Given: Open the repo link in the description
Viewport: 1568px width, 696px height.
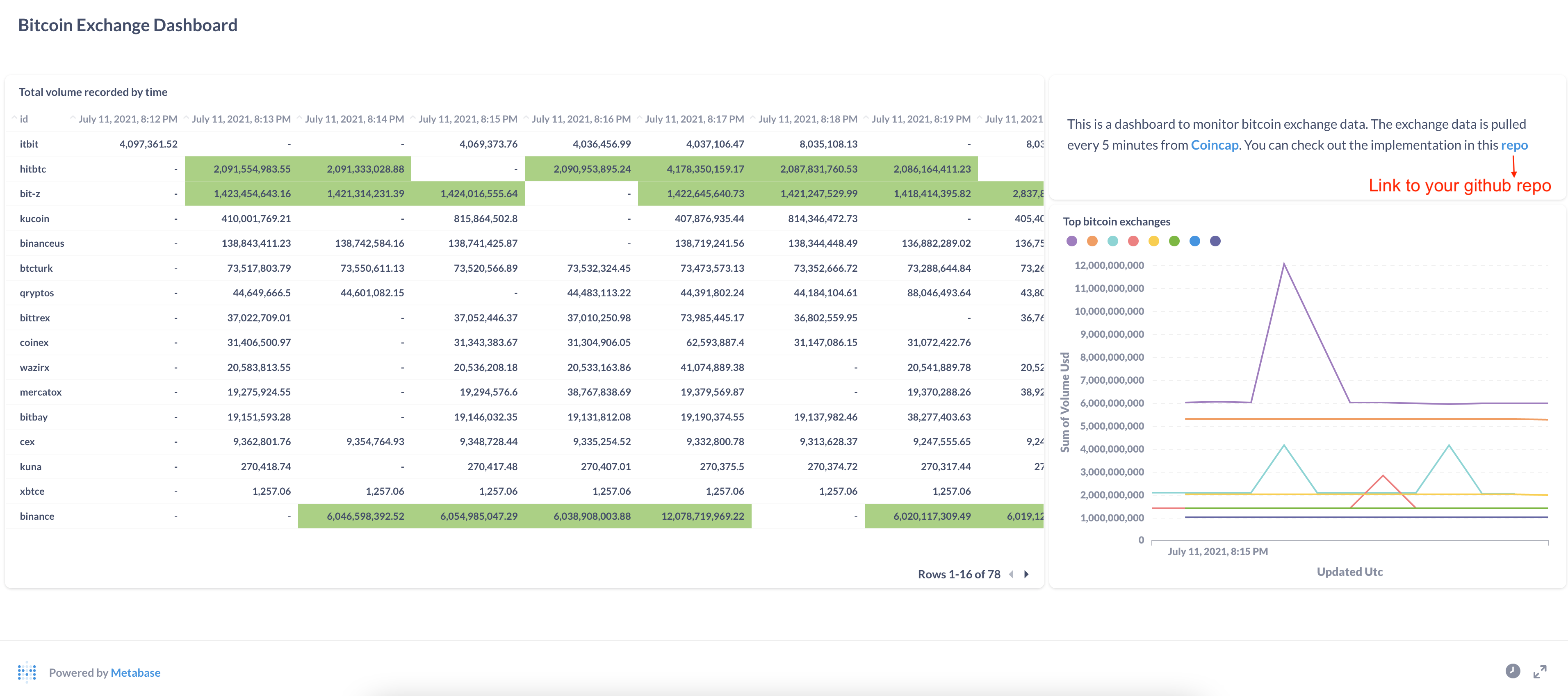Looking at the screenshot, I should tap(1514, 146).
